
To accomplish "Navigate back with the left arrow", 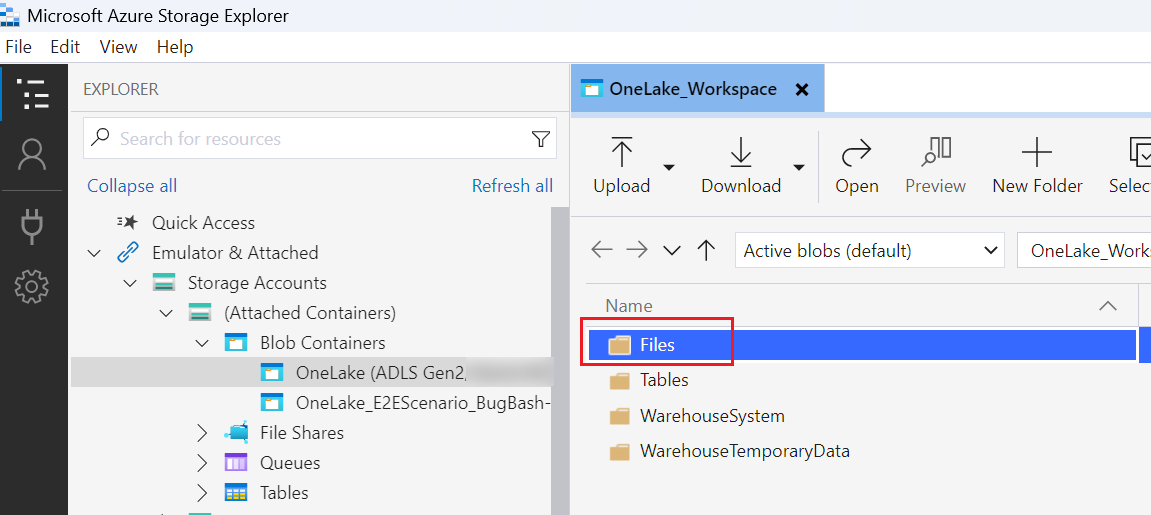I will (602, 250).
